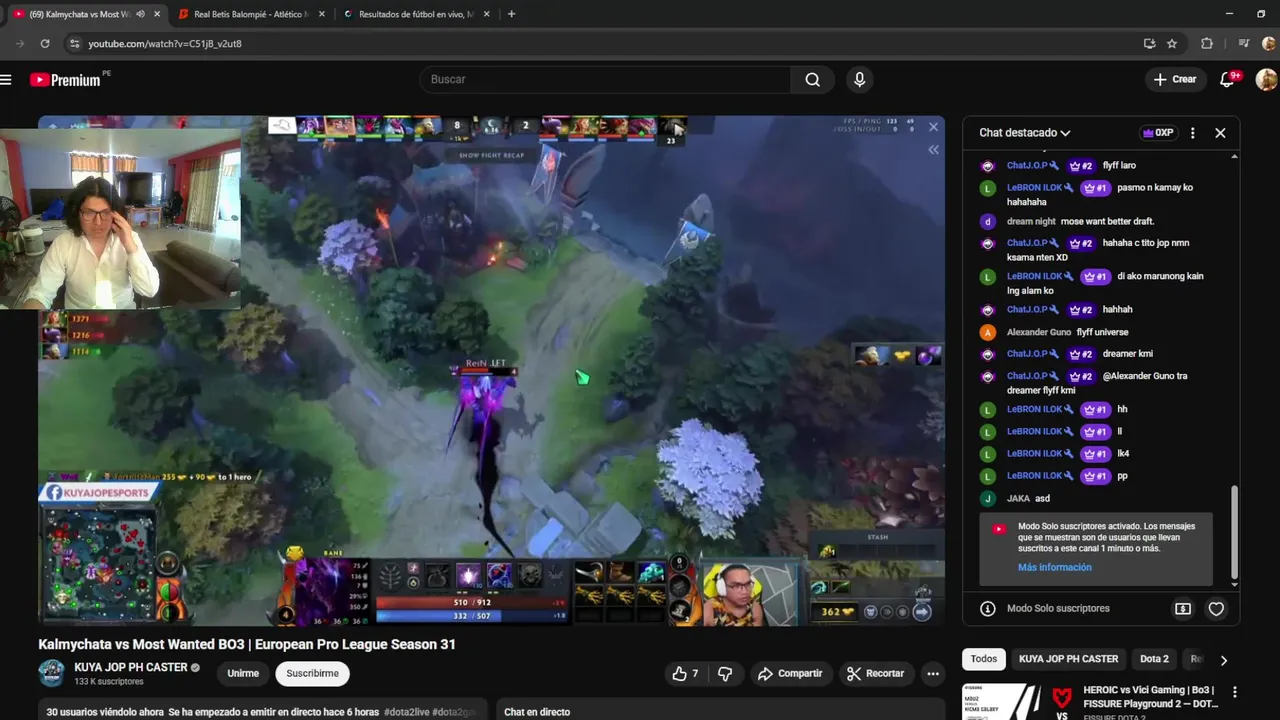
Task: Click chat message author 'JAKA'
Action: pyautogui.click(x=1018, y=498)
